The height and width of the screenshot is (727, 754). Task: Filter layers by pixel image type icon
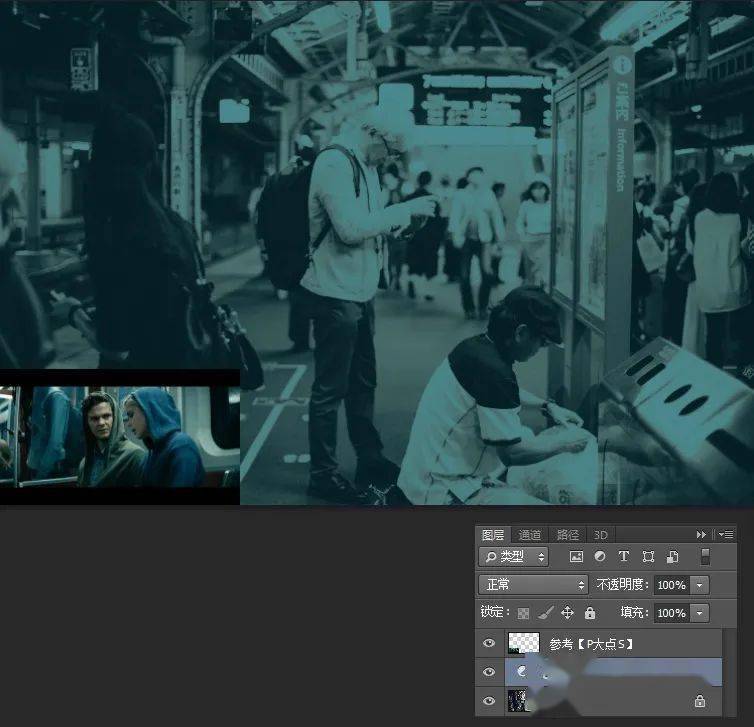point(576,557)
